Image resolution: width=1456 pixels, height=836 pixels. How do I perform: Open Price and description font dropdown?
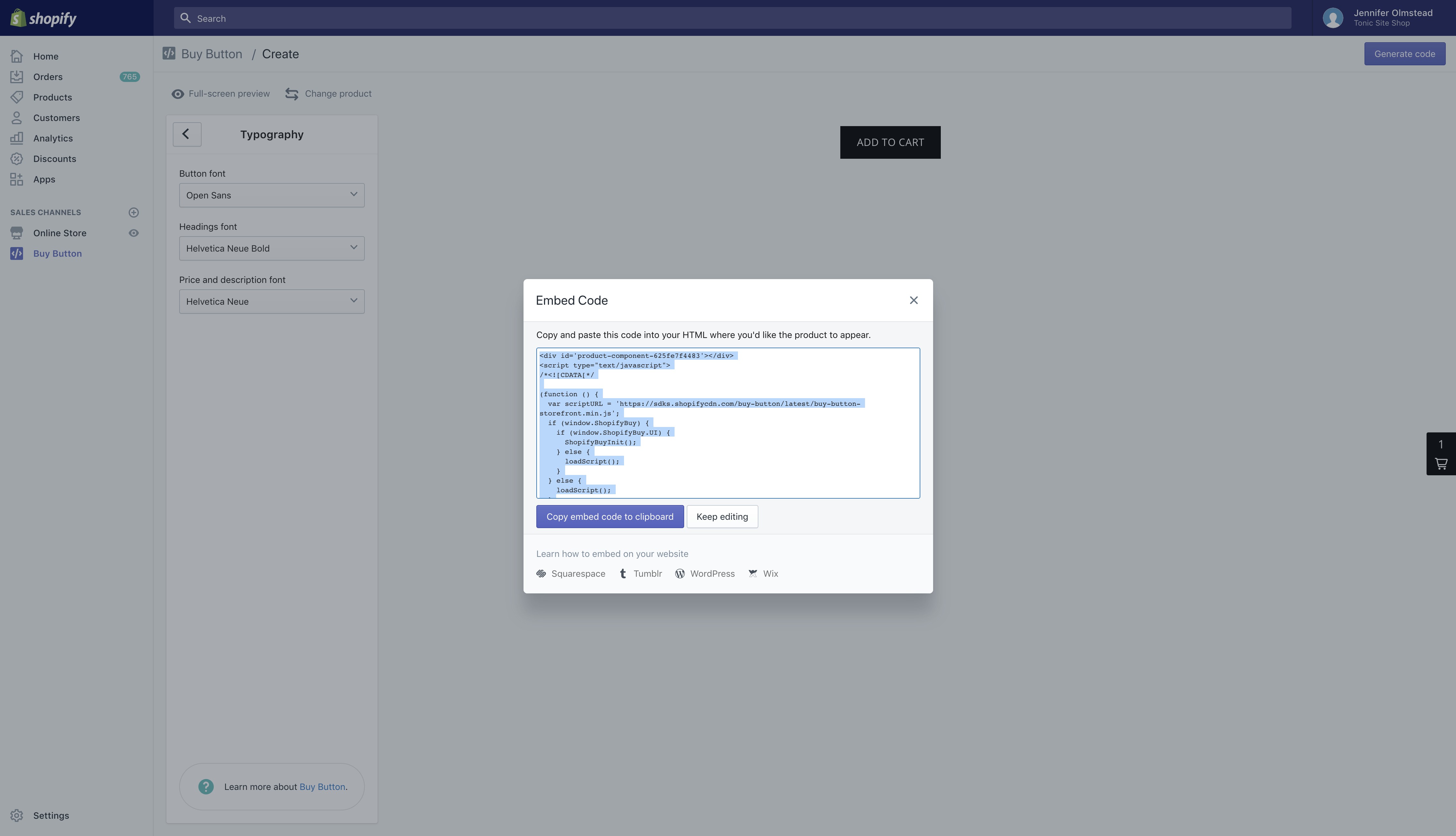[x=271, y=301]
